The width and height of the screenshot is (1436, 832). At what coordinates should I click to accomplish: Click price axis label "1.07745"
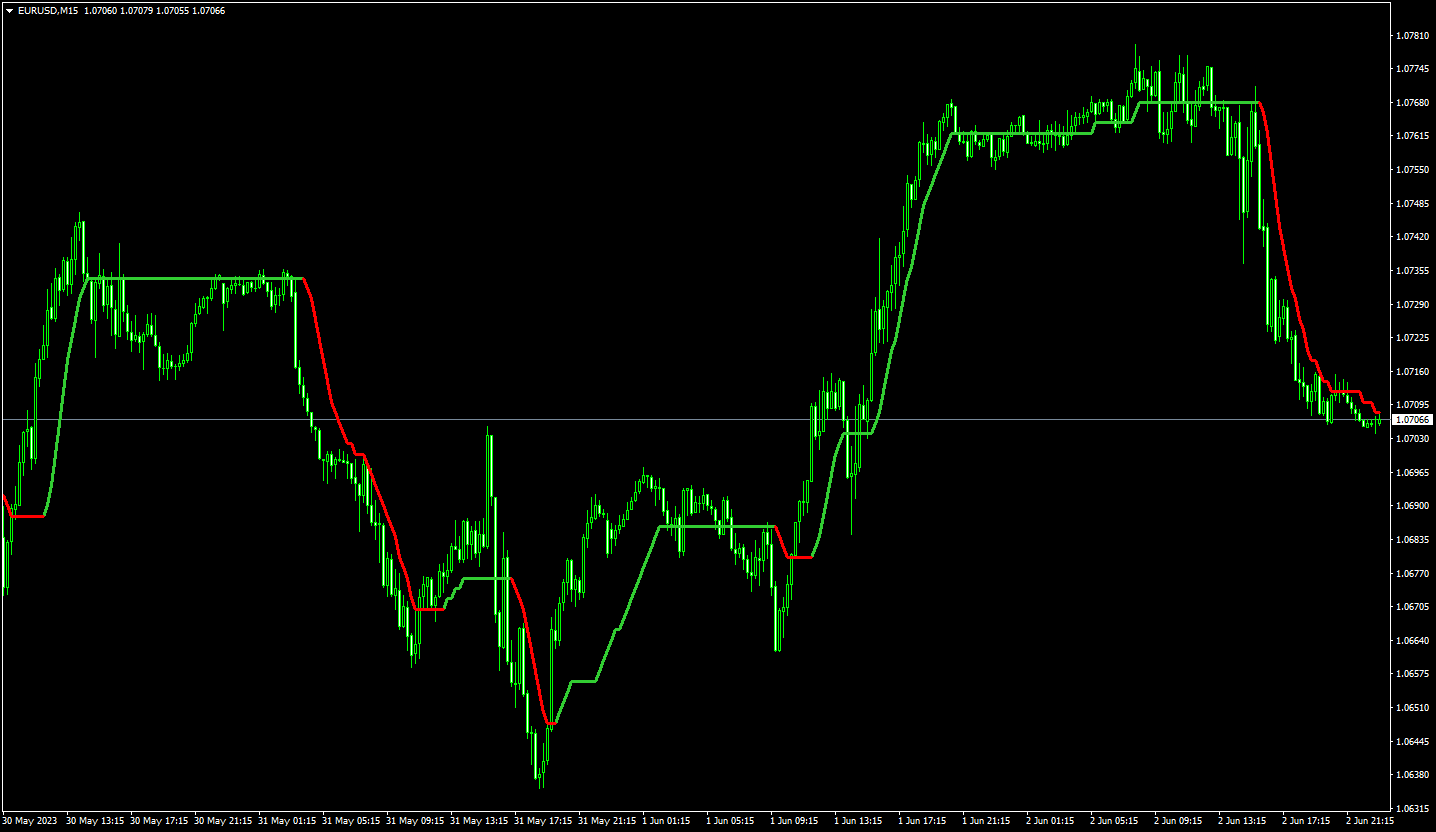pos(1412,69)
